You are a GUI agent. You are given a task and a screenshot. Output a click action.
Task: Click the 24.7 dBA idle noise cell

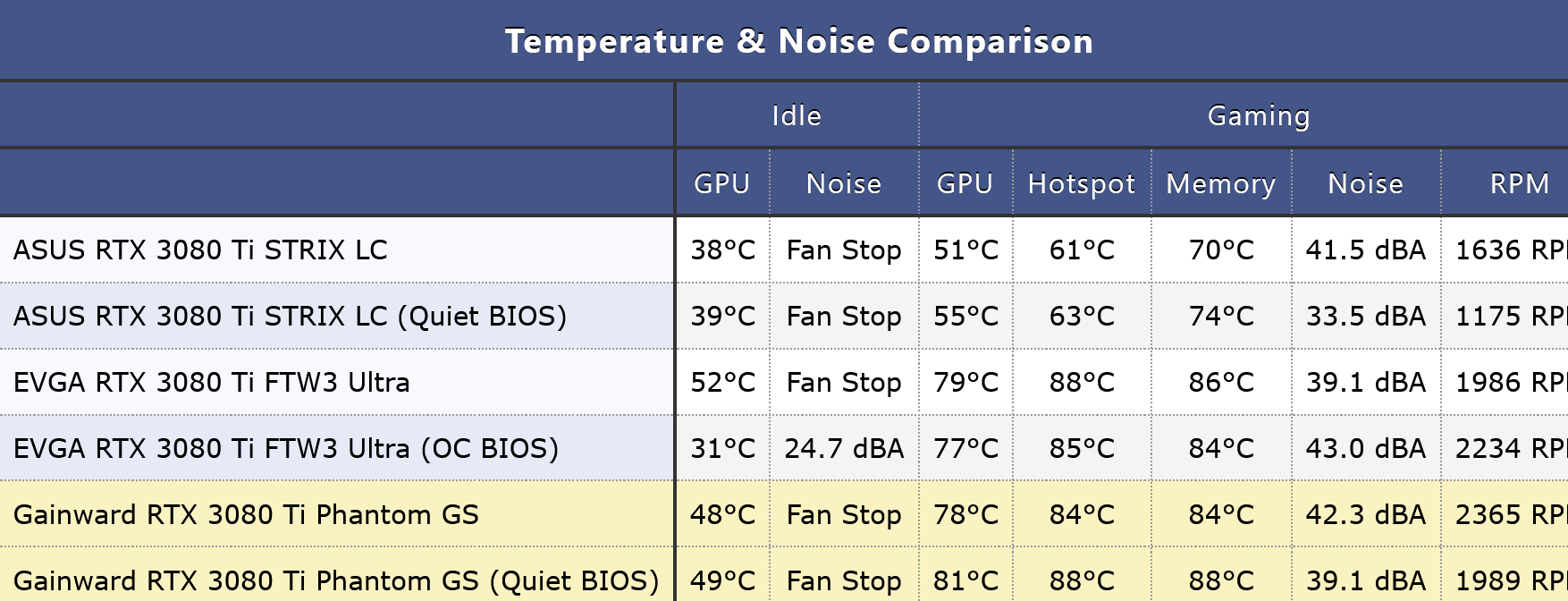pos(844,448)
